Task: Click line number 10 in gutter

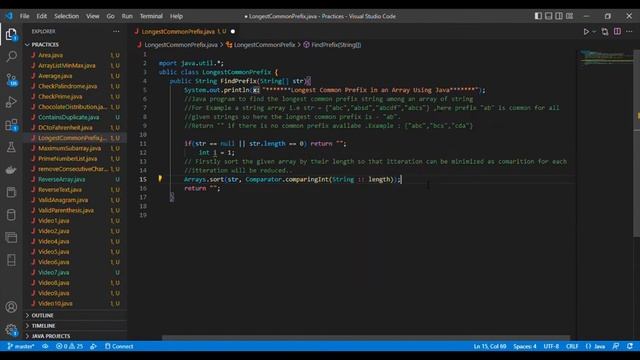Action: 143,135
